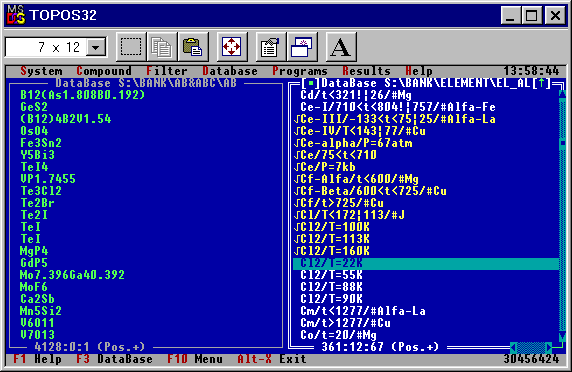The image size is (572, 372).
Task: Select the Mo7.396Ga40.392 entry
Action: pos(72,275)
